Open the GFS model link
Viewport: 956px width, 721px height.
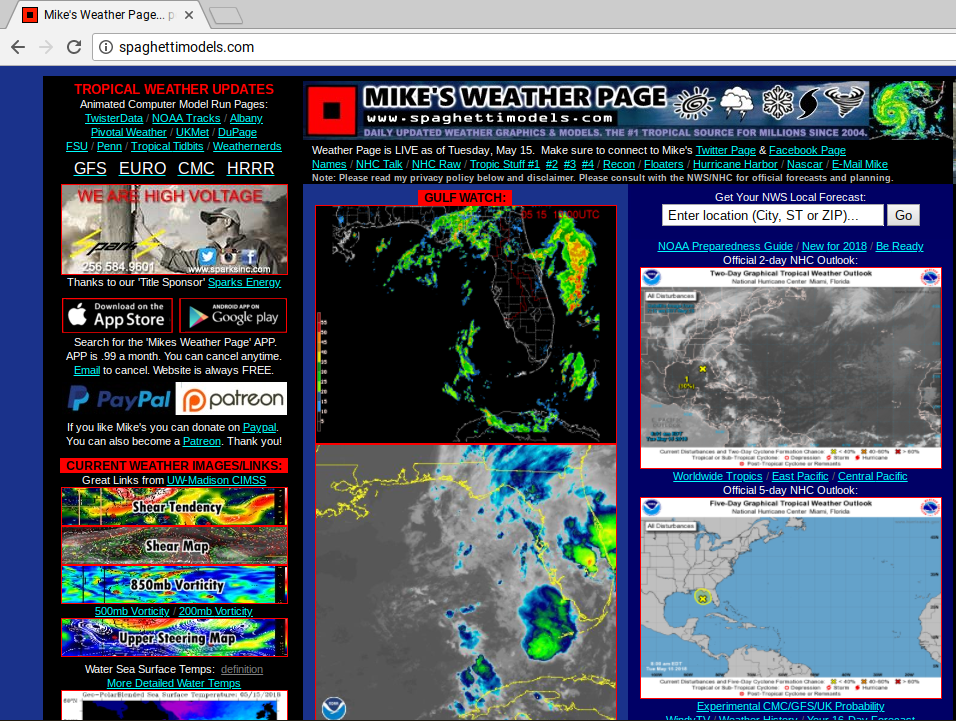(x=90, y=168)
